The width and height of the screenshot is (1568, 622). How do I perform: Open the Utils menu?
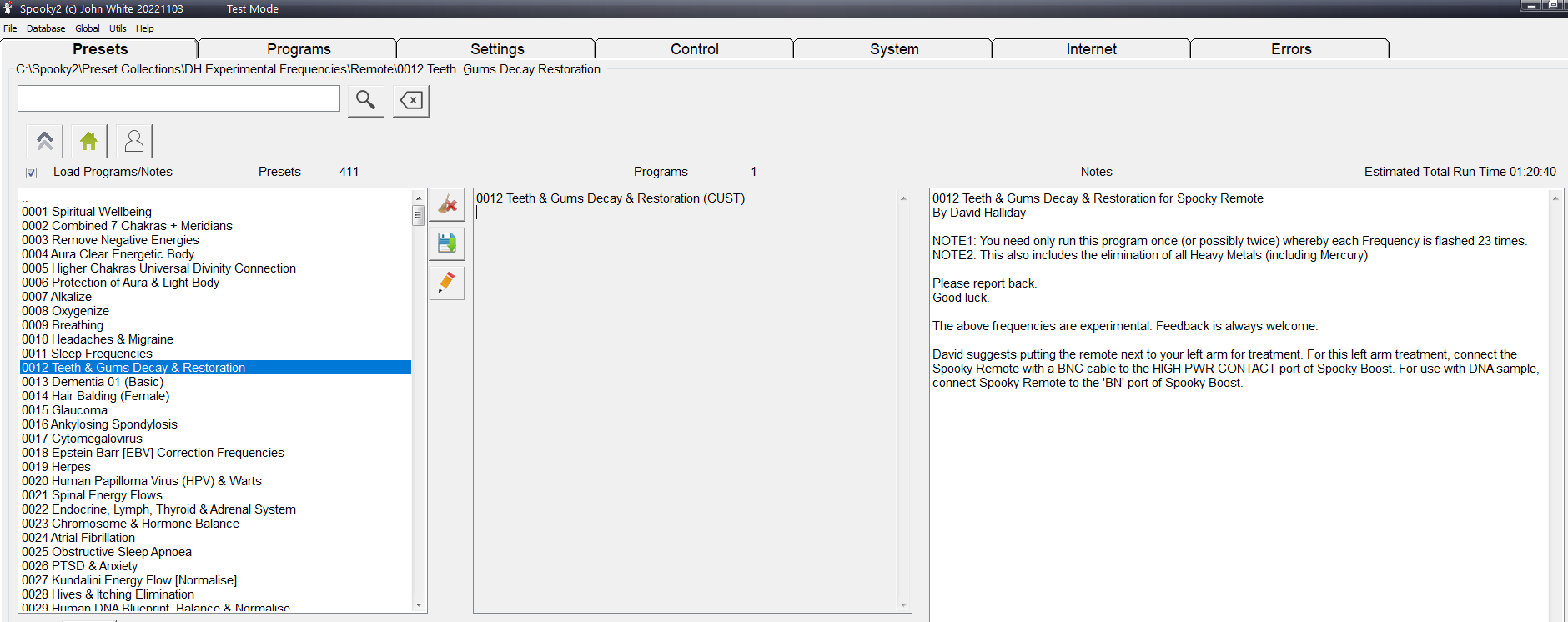pyautogui.click(x=118, y=28)
